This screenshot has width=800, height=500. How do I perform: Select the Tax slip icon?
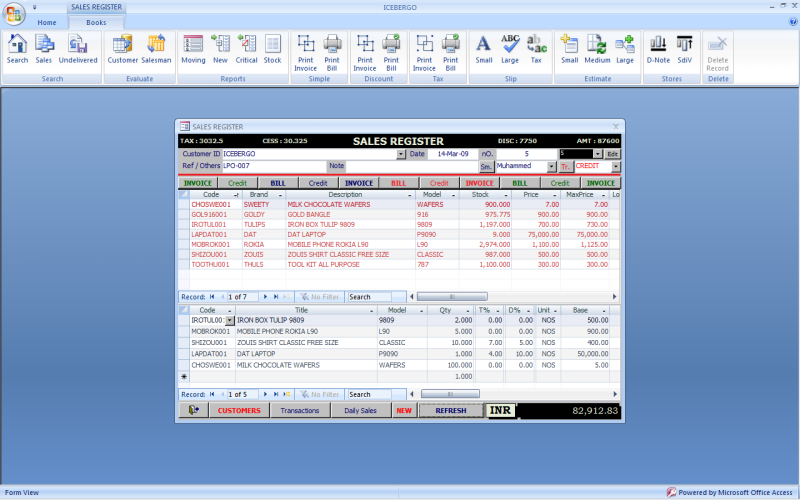[536, 49]
